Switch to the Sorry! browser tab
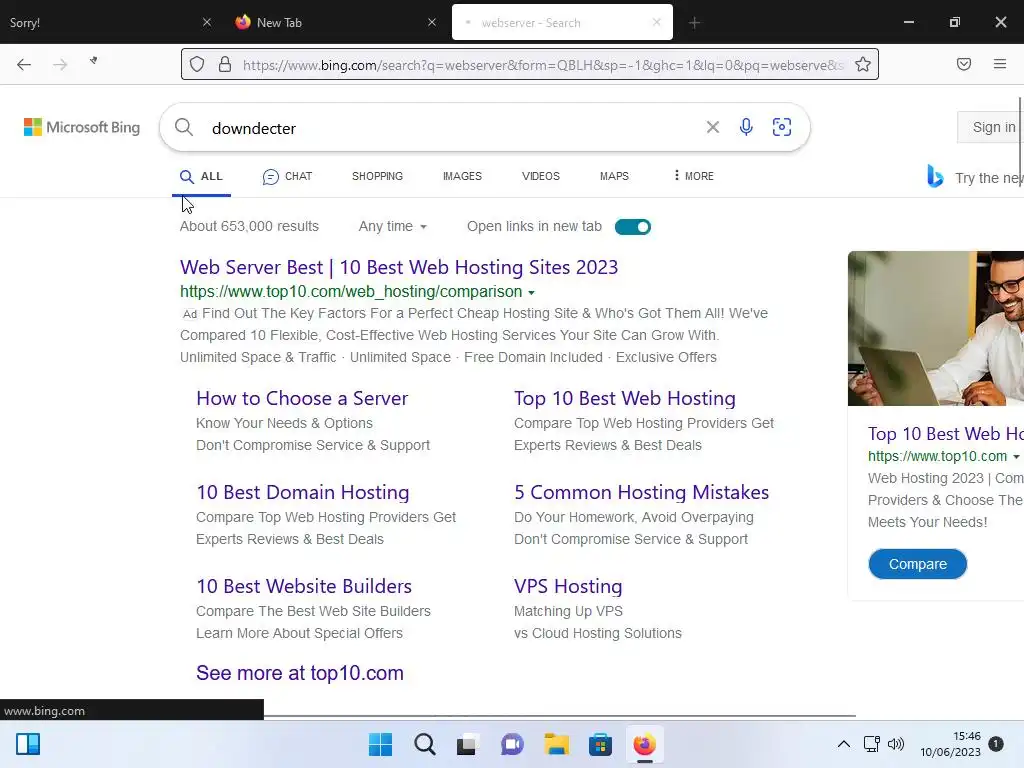 108,22
